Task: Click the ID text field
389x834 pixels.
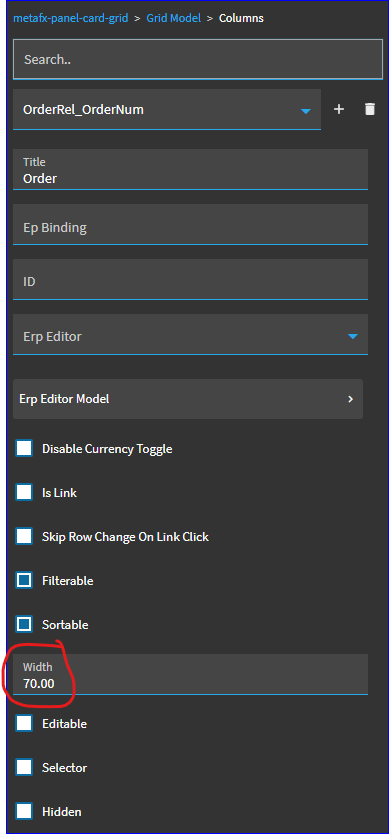Action: 191,279
